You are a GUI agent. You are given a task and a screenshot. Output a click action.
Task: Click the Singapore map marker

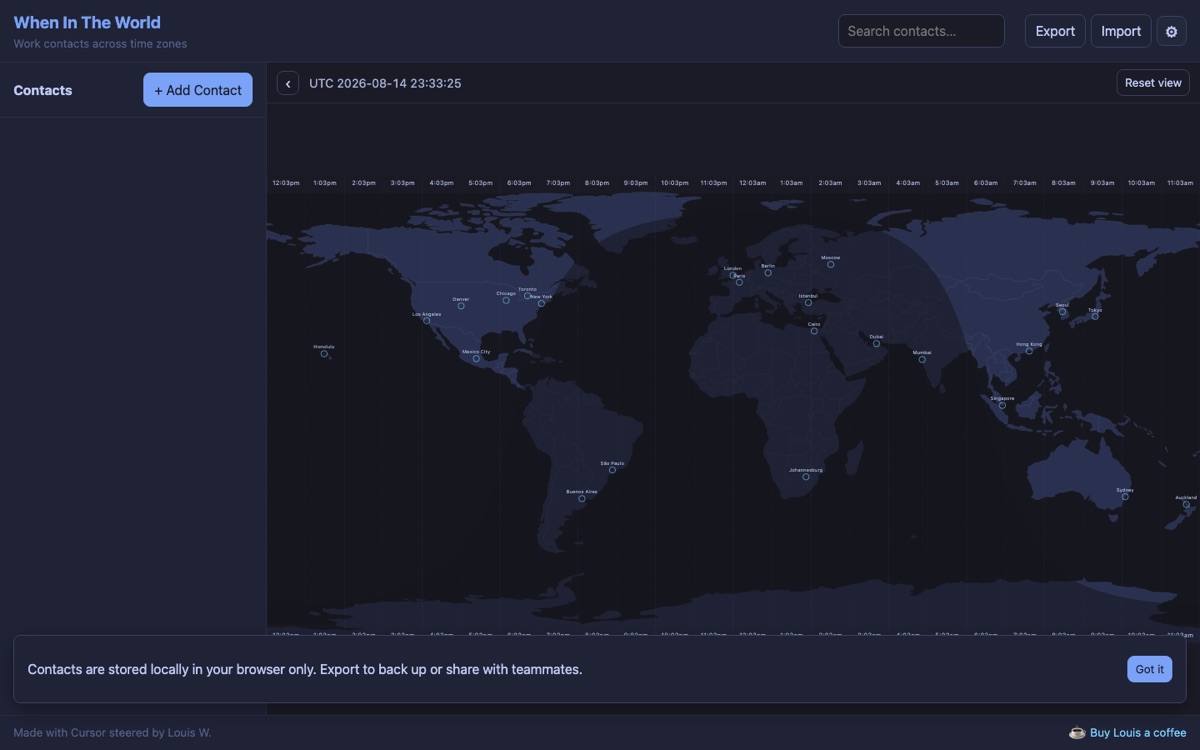1002,405
